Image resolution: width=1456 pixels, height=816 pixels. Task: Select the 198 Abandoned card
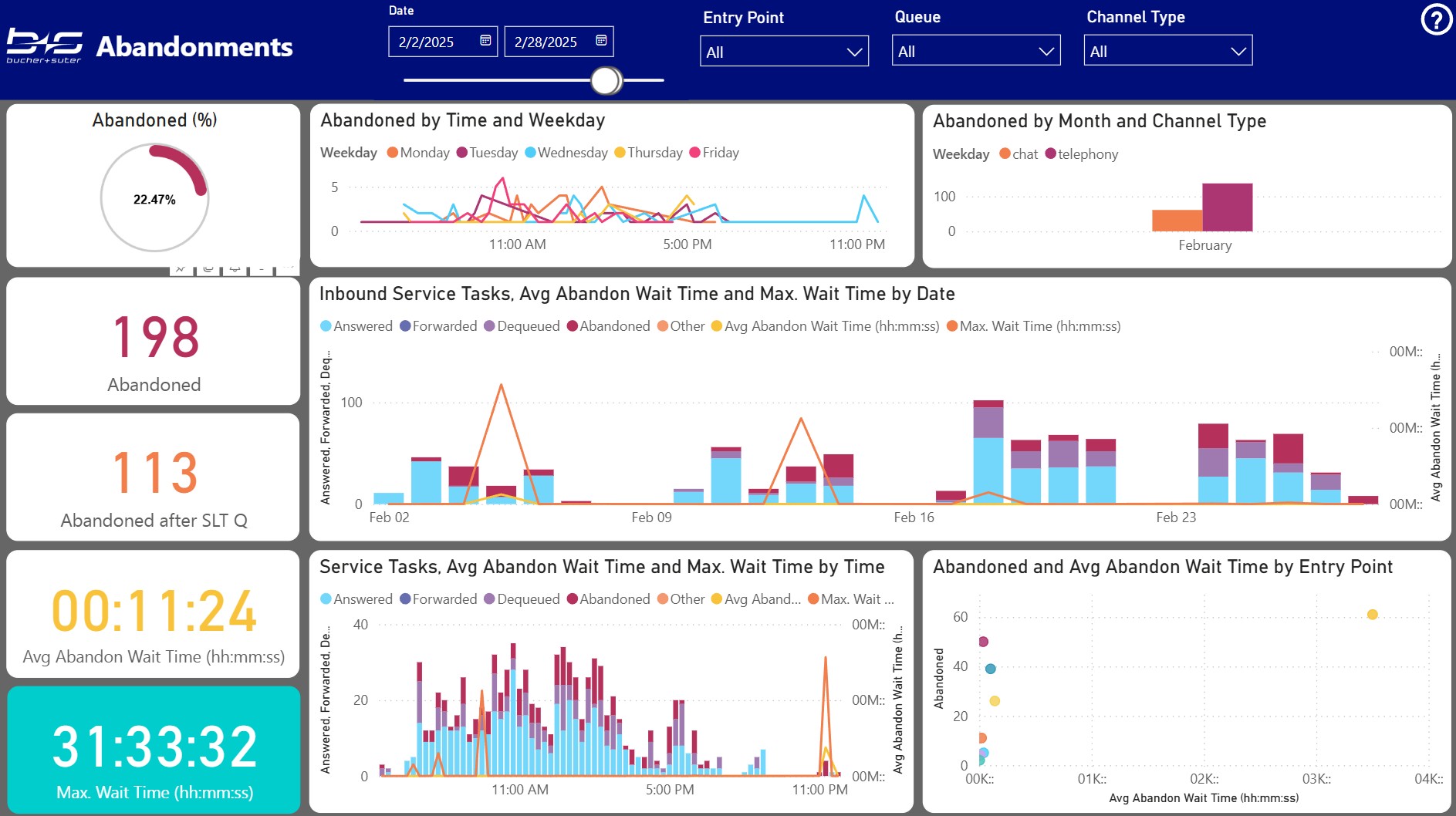click(154, 342)
